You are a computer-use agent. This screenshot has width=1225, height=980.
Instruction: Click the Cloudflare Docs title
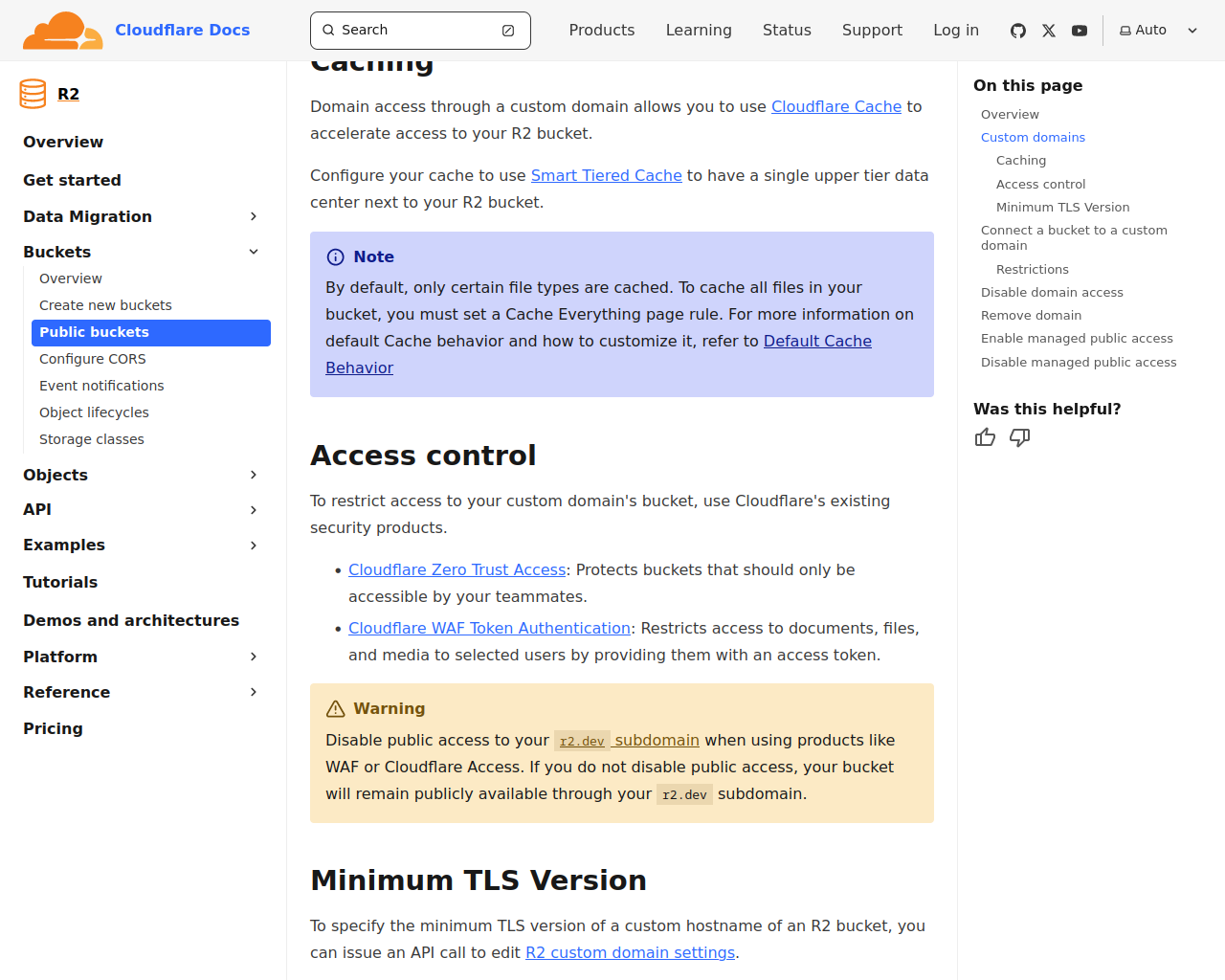tap(182, 31)
